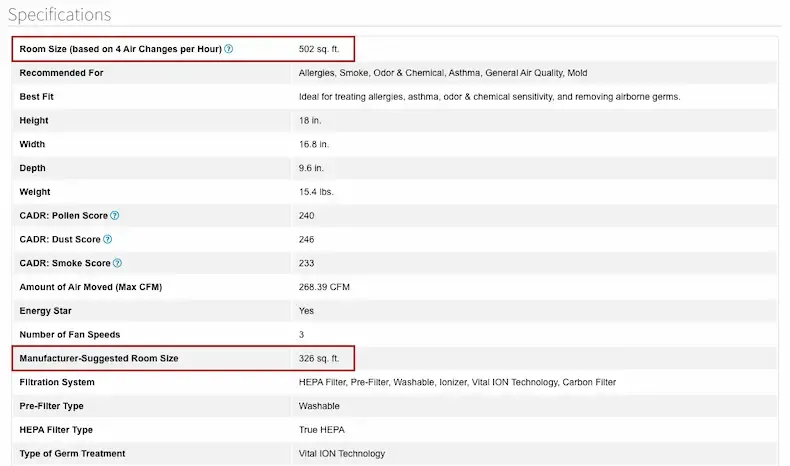Click the Weight value 15.4 lbs.
Screen dimensions: 790x466
316,192
